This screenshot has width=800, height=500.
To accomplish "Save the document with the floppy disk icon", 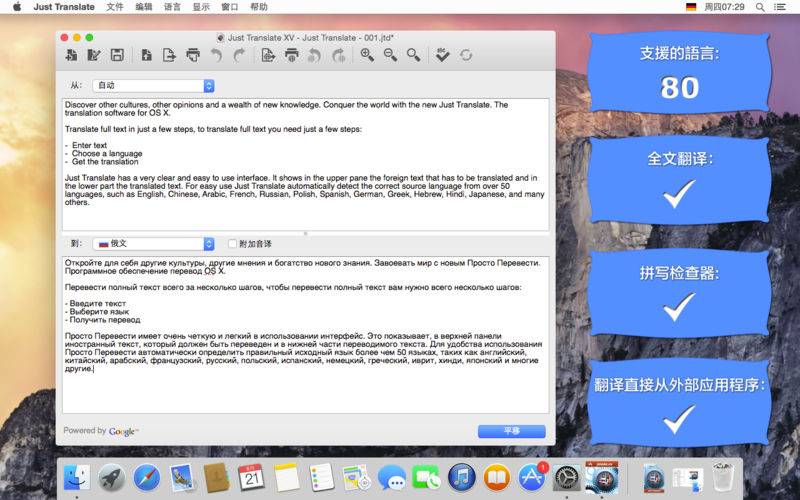I will click(x=117, y=55).
